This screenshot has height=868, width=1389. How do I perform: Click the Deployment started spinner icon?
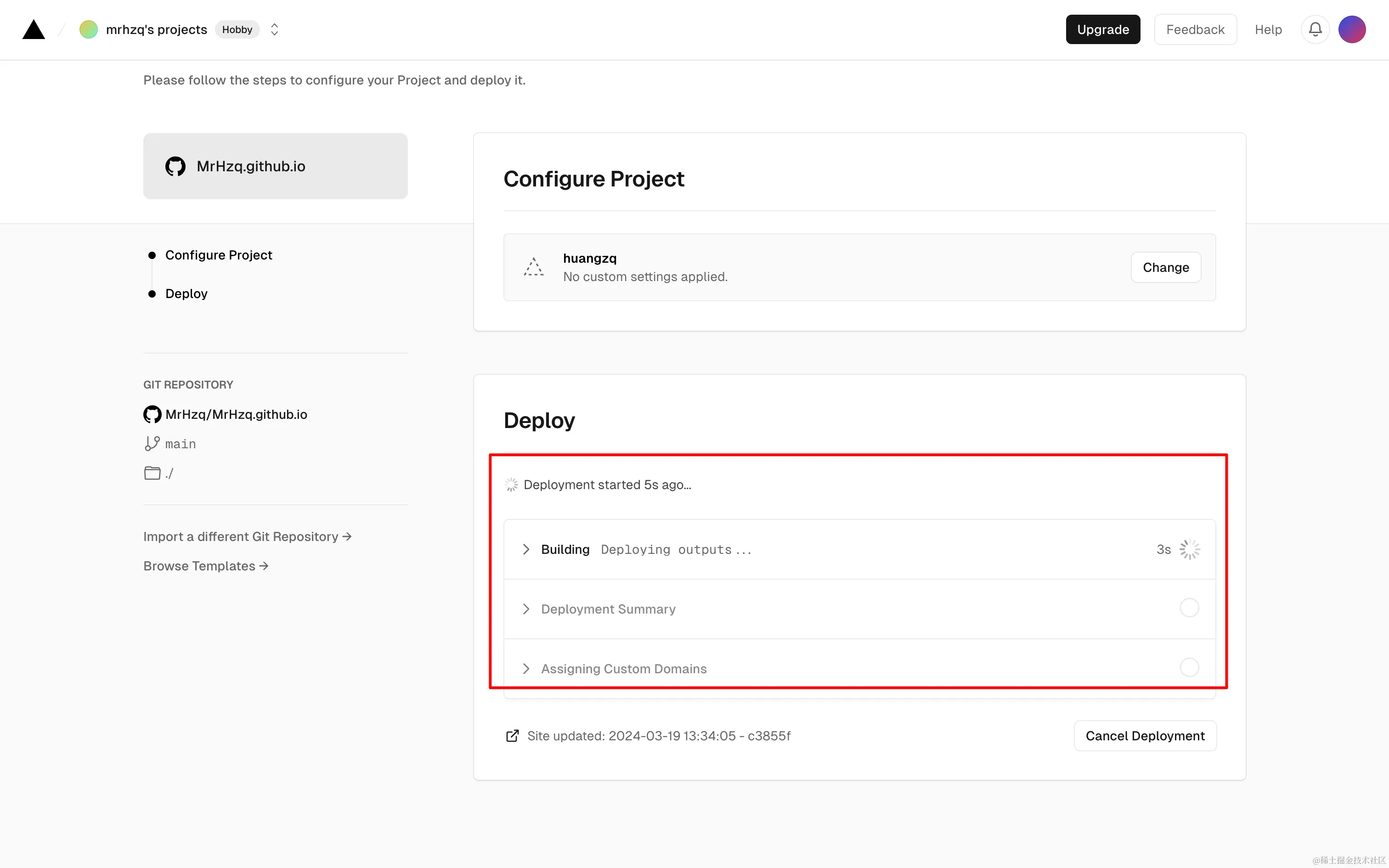click(x=511, y=485)
